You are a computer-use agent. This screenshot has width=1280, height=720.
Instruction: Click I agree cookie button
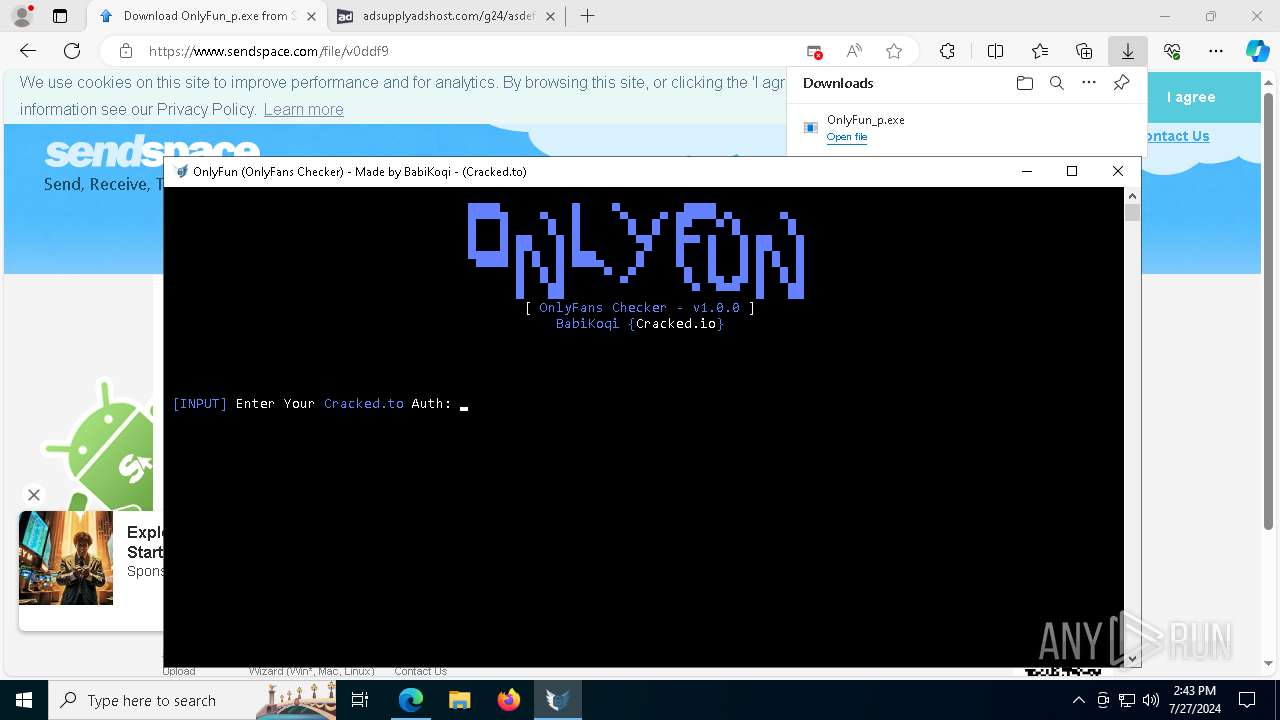1190,97
